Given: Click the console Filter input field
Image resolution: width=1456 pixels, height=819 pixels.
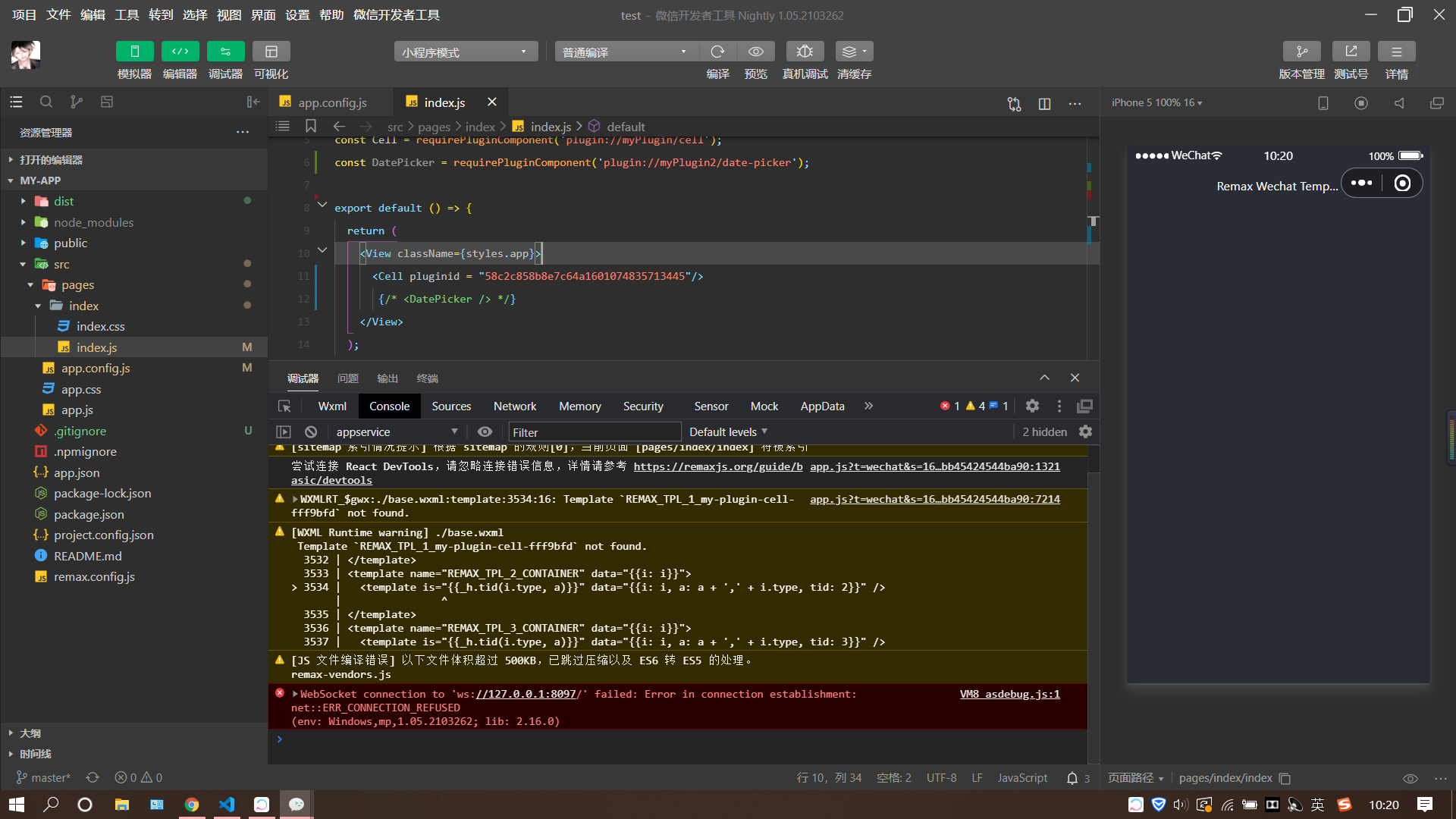Looking at the screenshot, I should [x=595, y=431].
